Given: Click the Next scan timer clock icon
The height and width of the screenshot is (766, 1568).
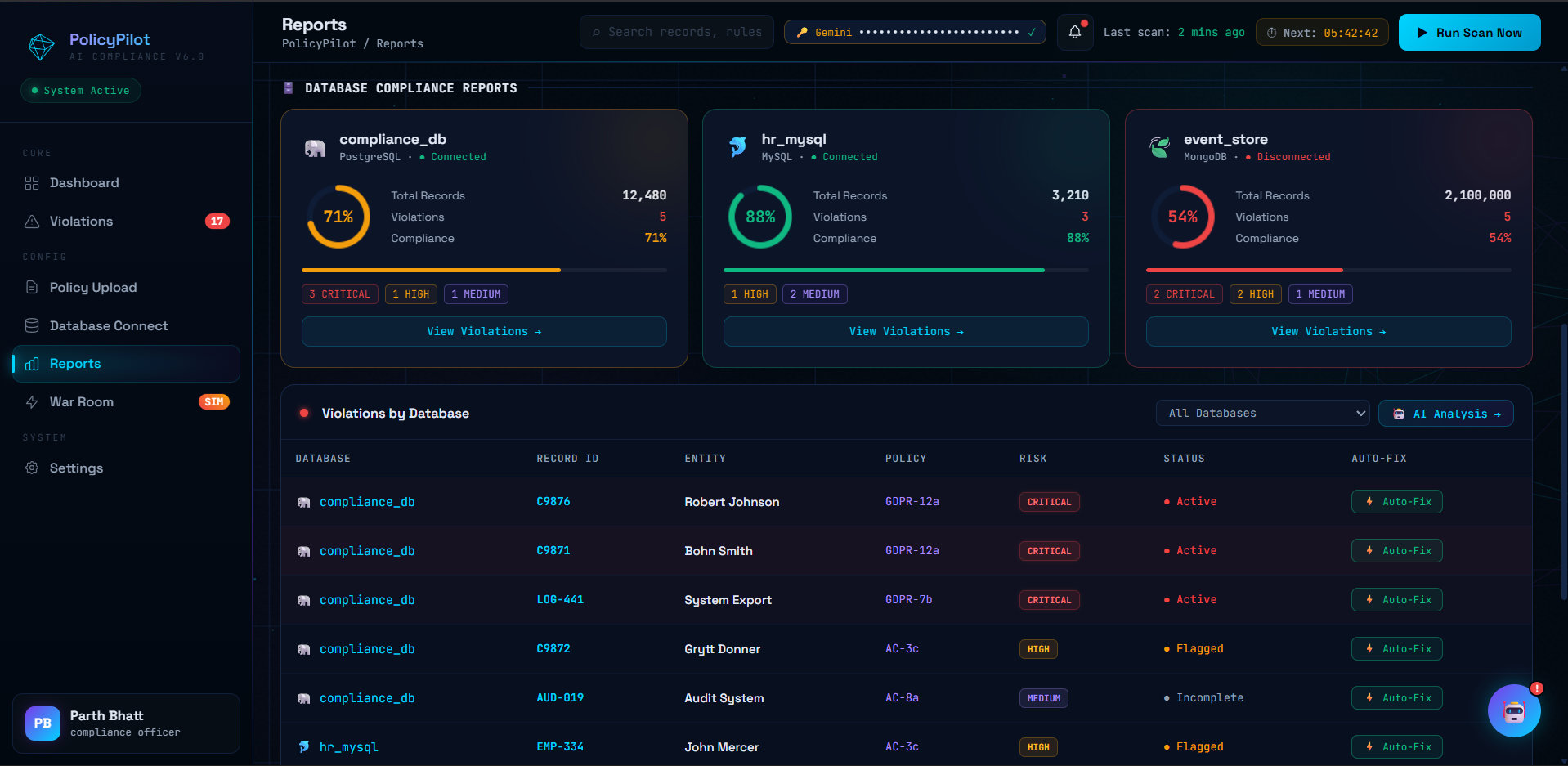Looking at the screenshot, I should [1271, 33].
